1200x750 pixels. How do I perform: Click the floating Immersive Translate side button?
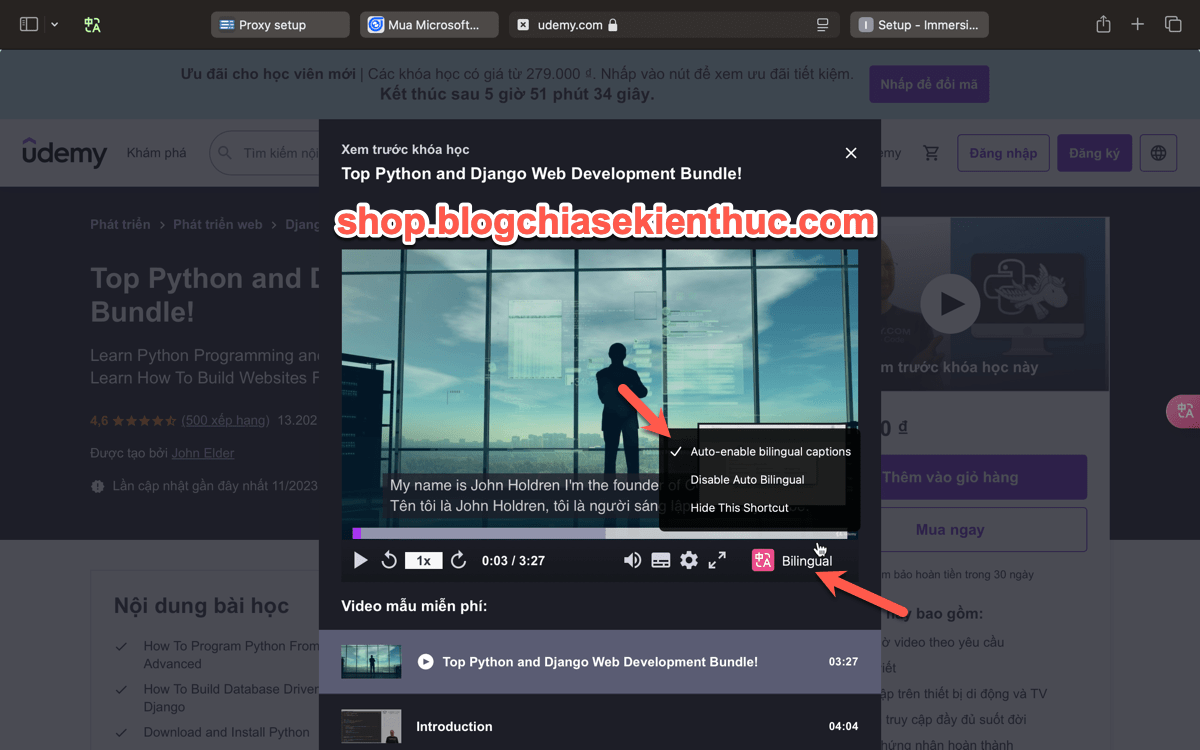(1184, 411)
